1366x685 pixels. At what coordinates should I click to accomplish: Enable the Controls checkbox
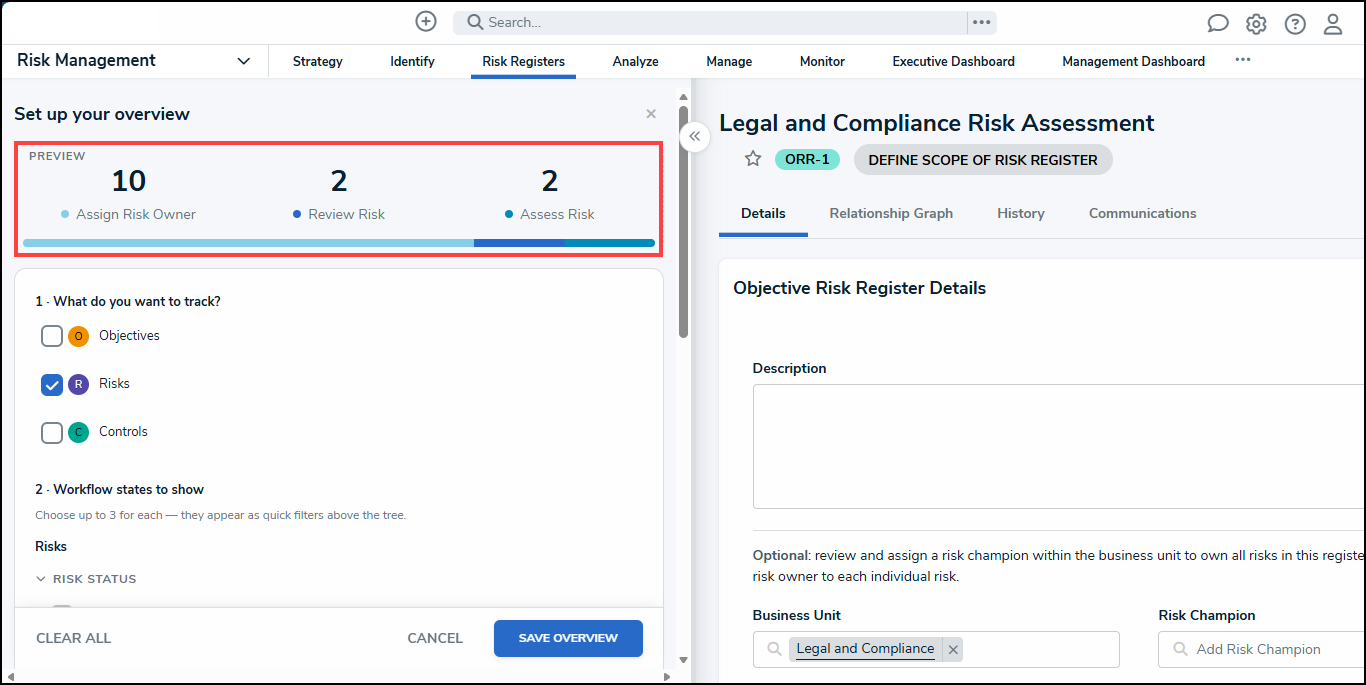click(52, 432)
